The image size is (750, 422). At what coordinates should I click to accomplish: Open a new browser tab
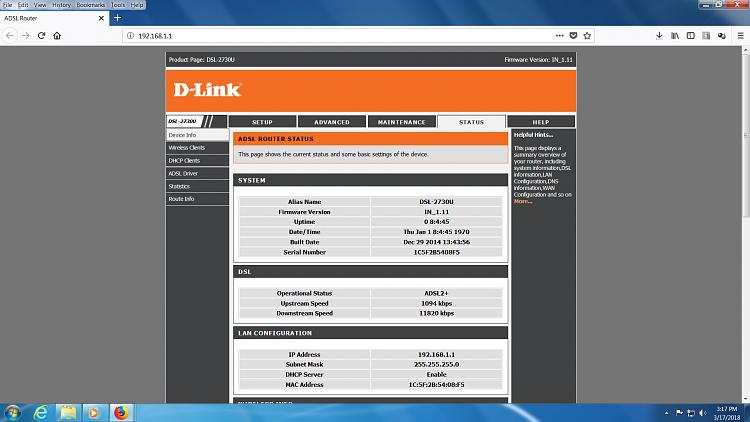click(117, 18)
